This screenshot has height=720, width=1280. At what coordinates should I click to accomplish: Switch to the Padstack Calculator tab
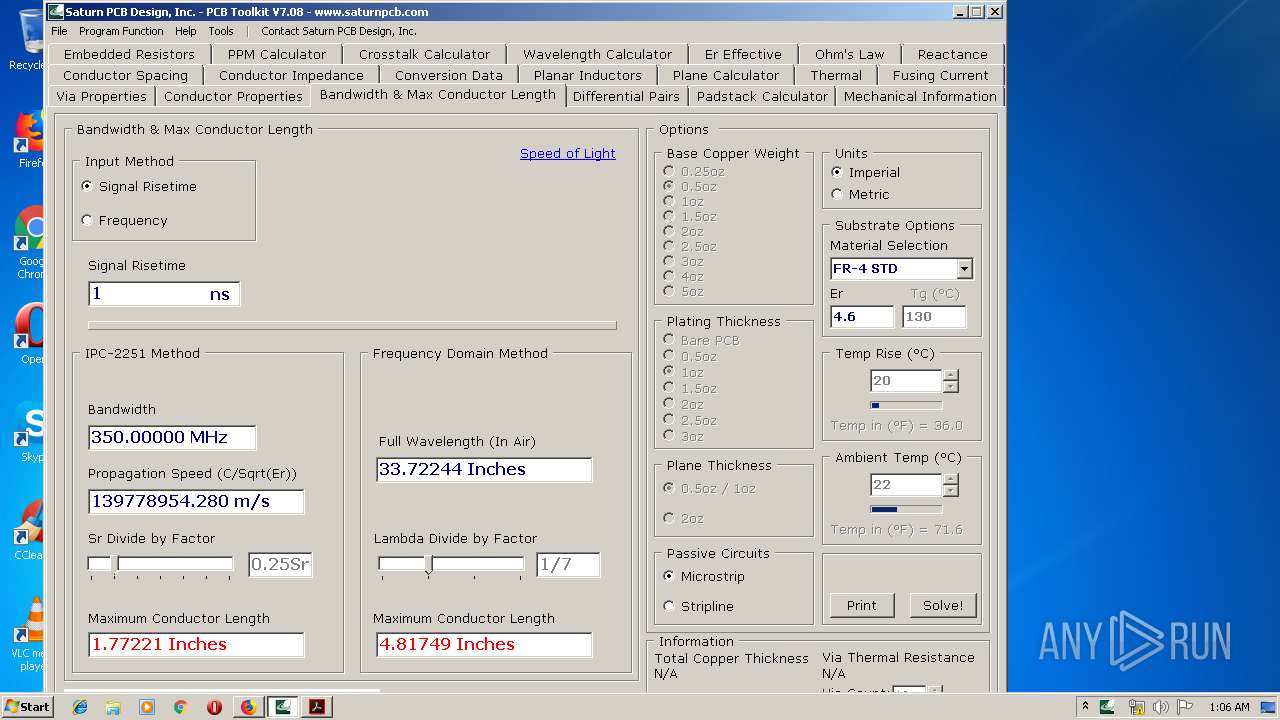click(763, 96)
